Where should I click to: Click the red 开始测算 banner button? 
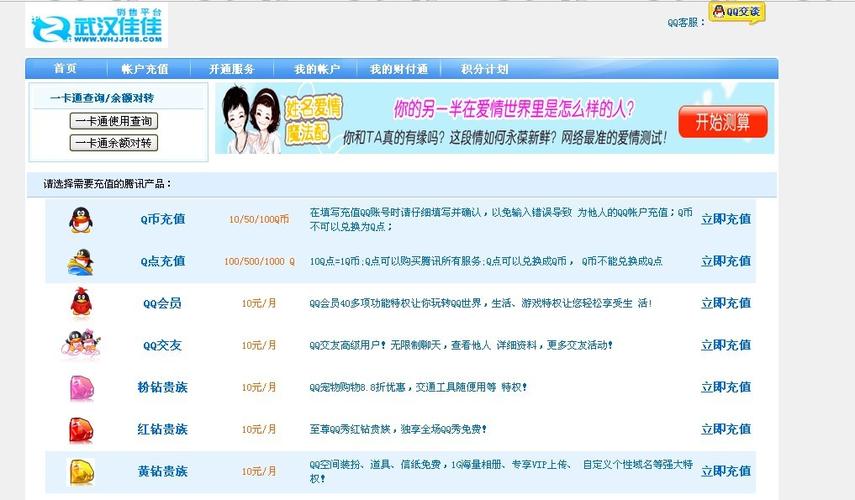723,122
